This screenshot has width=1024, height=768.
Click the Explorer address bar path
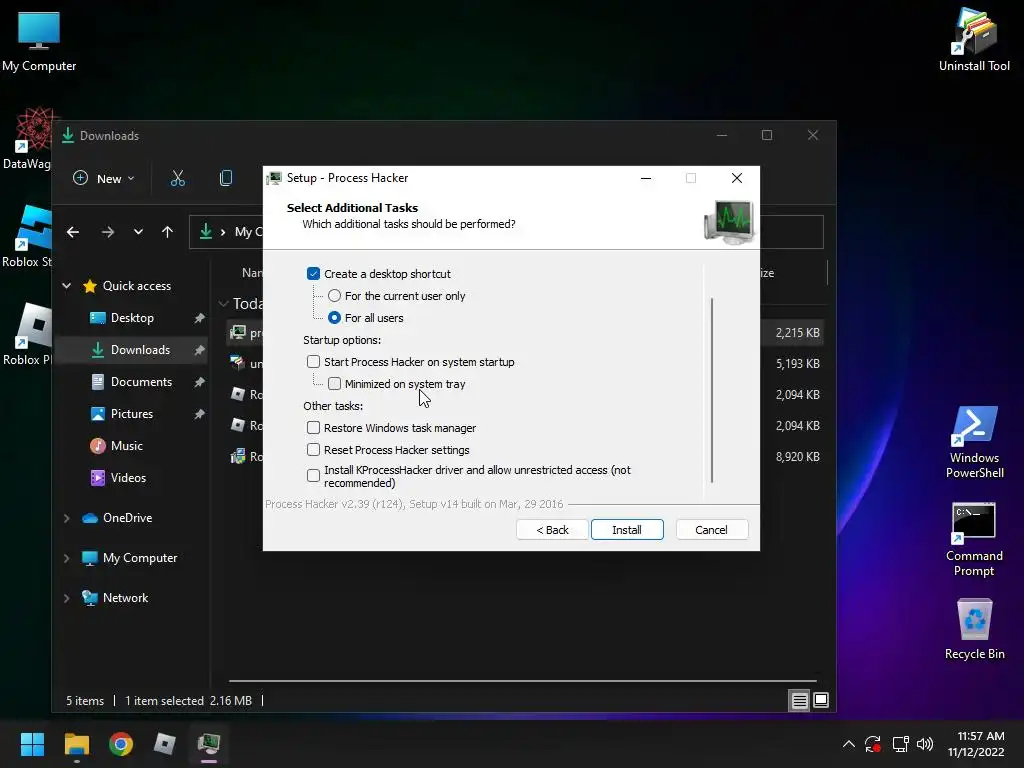506,232
